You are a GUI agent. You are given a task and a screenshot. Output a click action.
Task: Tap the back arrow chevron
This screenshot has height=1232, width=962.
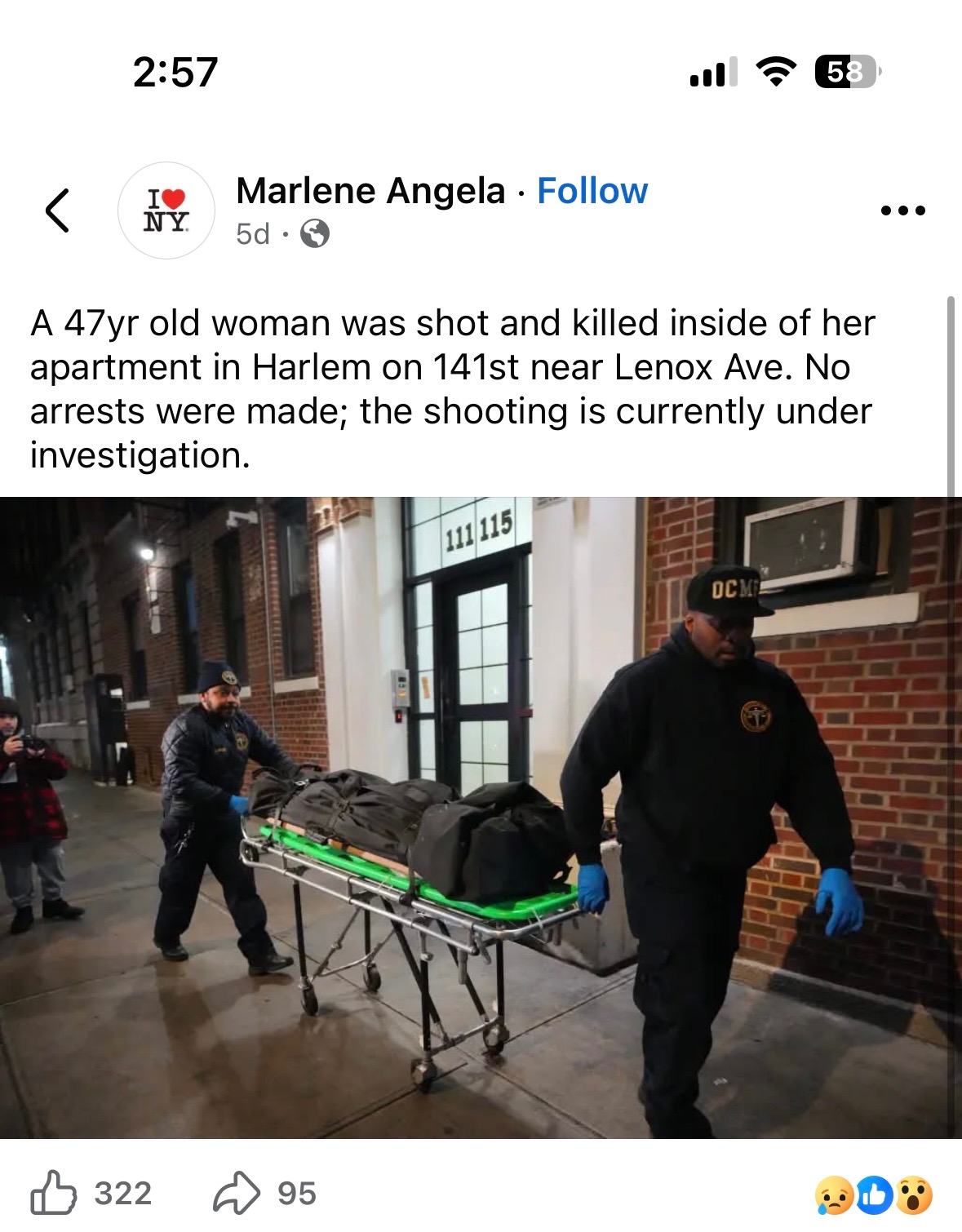[57, 211]
